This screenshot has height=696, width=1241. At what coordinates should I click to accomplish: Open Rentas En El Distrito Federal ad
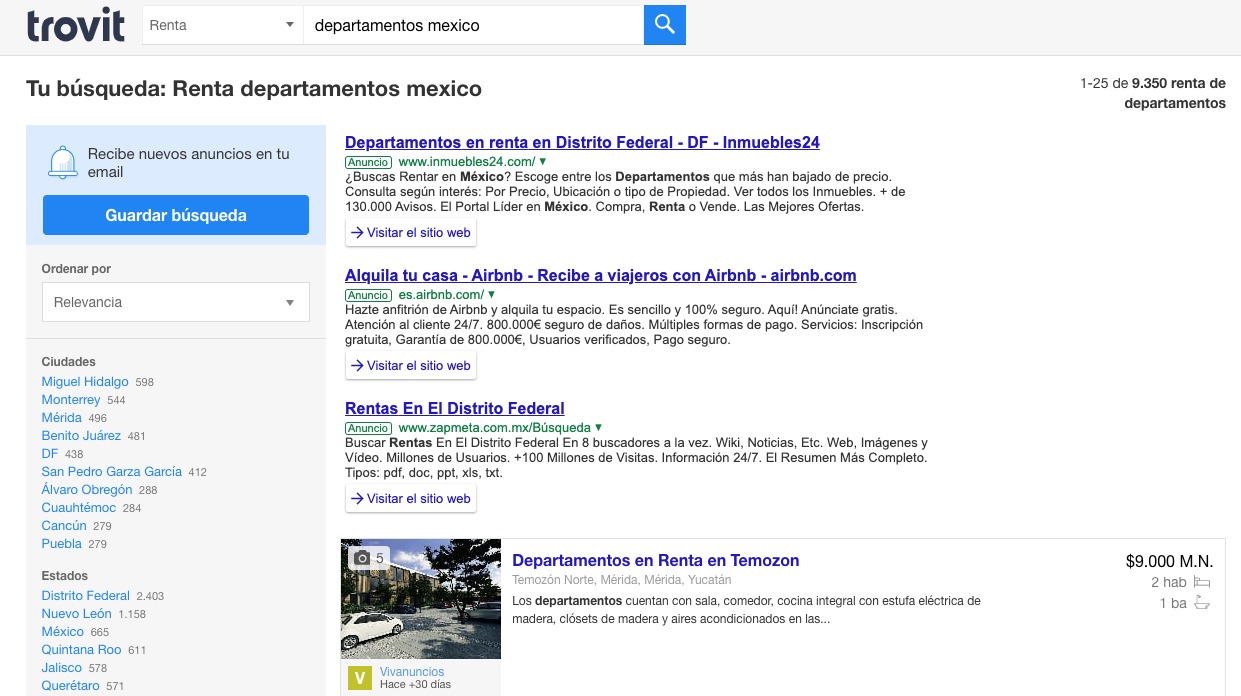click(x=455, y=409)
